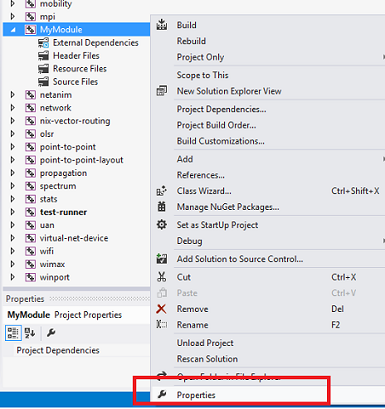The width and height of the screenshot is (385, 409).
Task: Click the red Remove X icon
Action: pos(161,309)
